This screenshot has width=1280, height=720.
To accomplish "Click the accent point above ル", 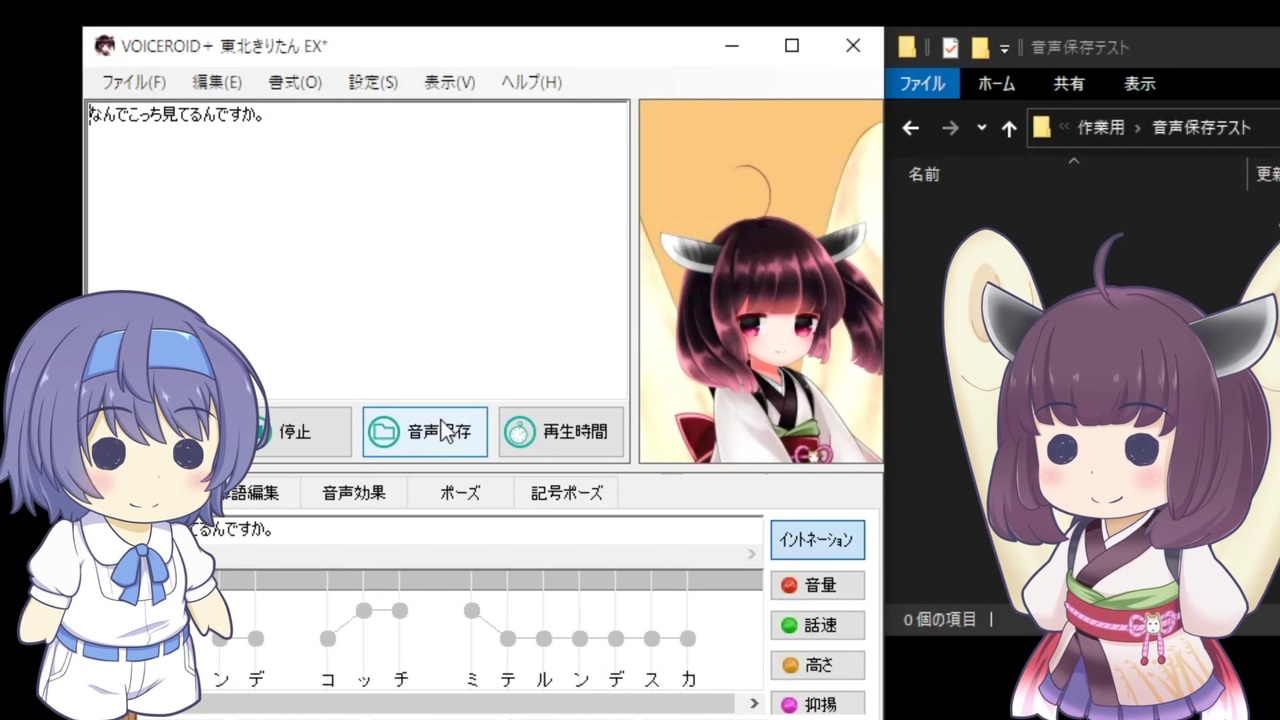I will click(x=544, y=638).
